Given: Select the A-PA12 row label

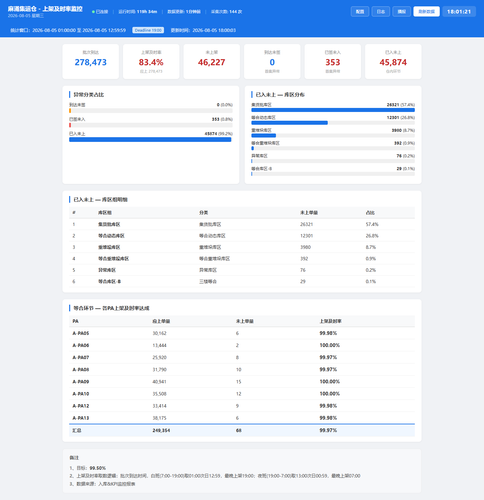Looking at the screenshot, I should [81, 406].
